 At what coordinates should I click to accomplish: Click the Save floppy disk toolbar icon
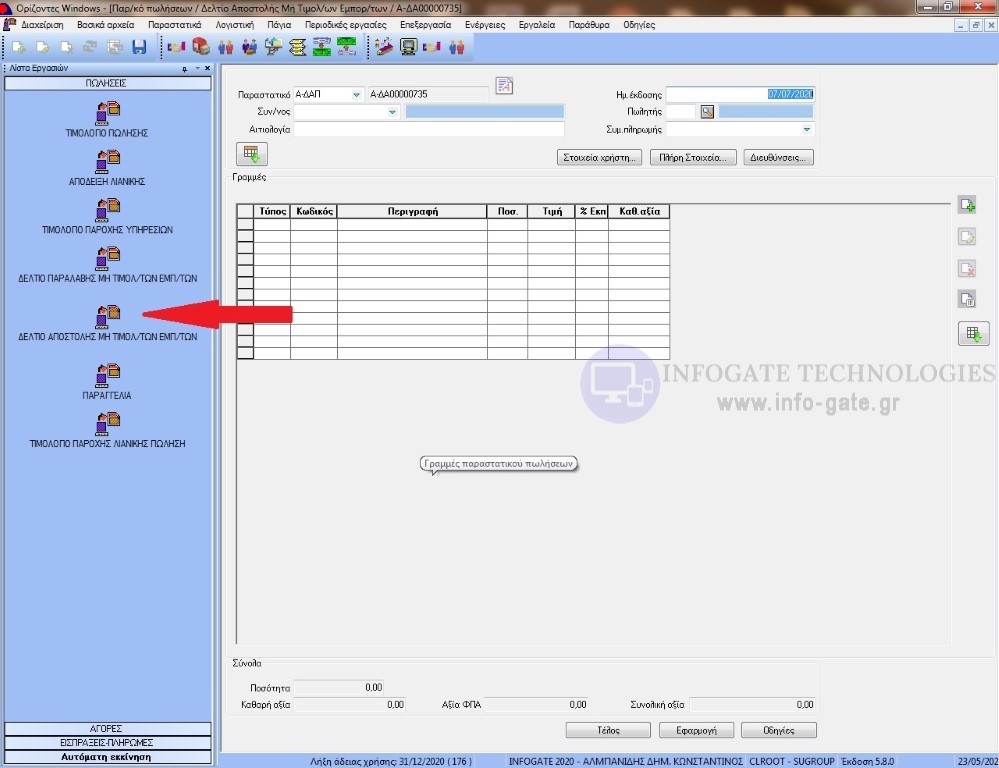click(x=139, y=47)
